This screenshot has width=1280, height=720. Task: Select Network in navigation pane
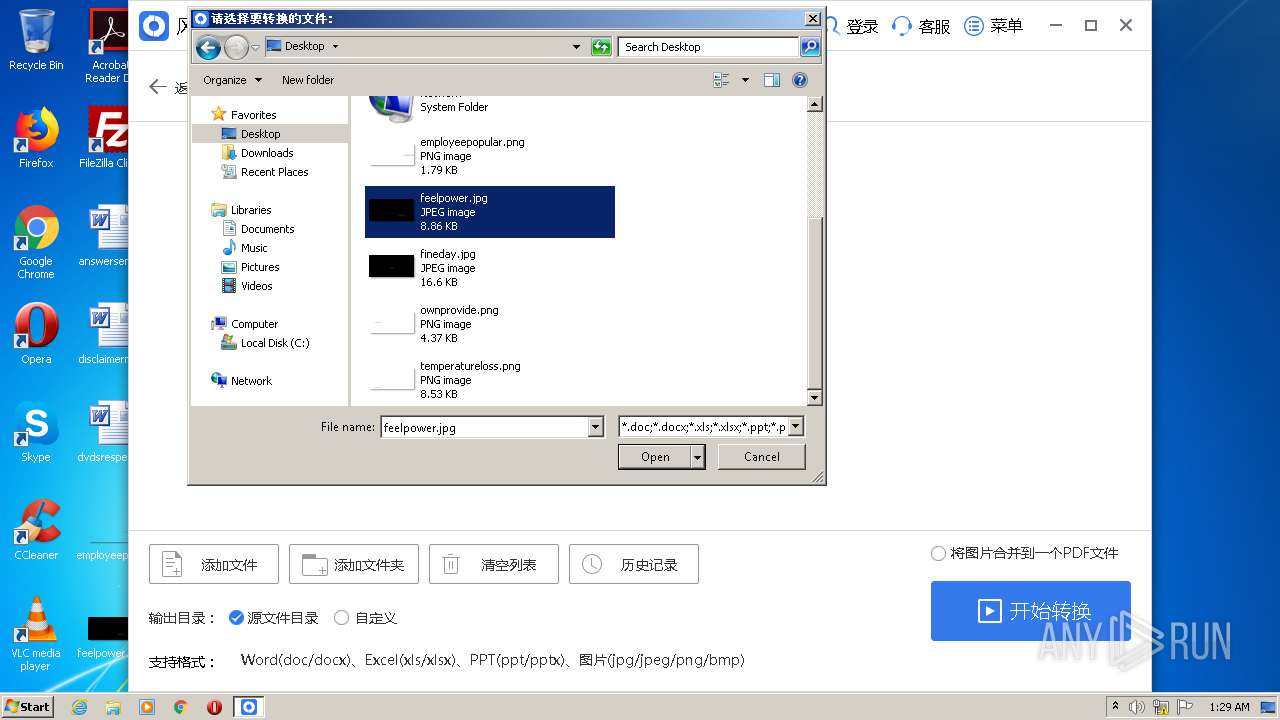251,381
